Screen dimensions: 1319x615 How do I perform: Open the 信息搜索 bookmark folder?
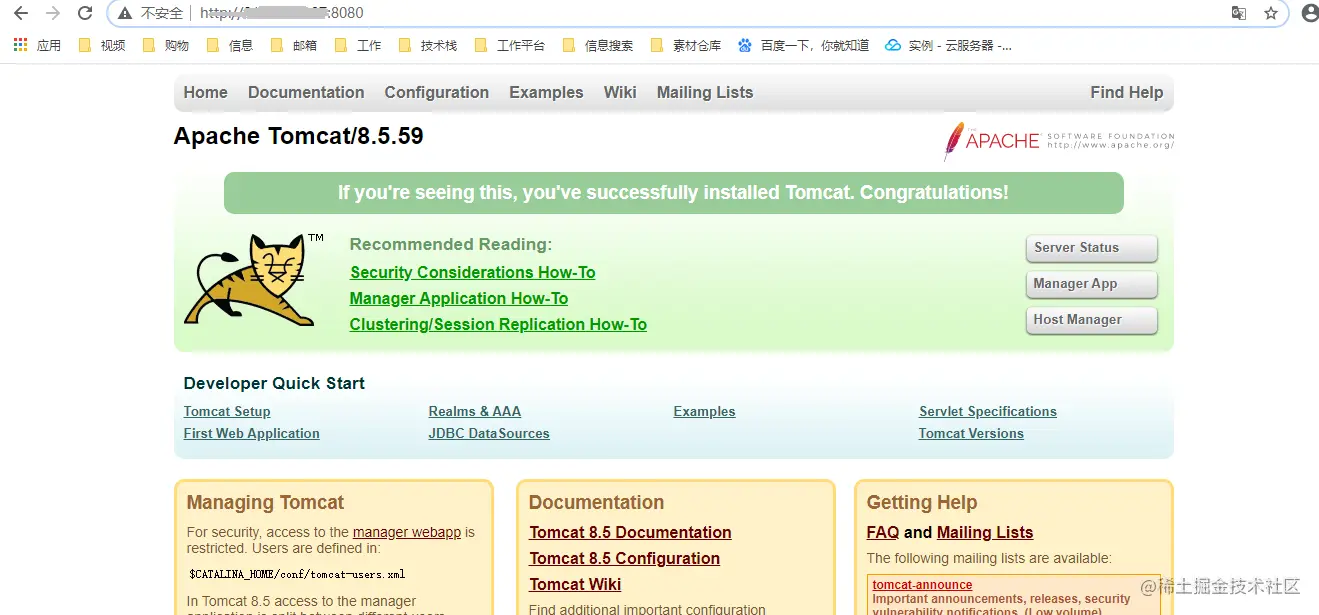pyautogui.click(x=598, y=45)
